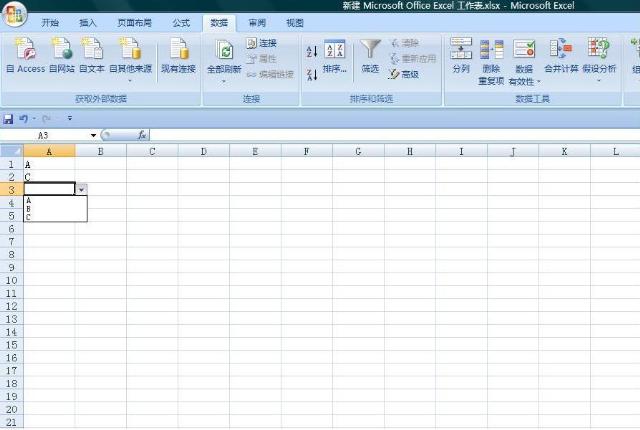Toggle the Filter (筛选) funnel
The width and height of the screenshot is (640, 430).
[370, 56]
